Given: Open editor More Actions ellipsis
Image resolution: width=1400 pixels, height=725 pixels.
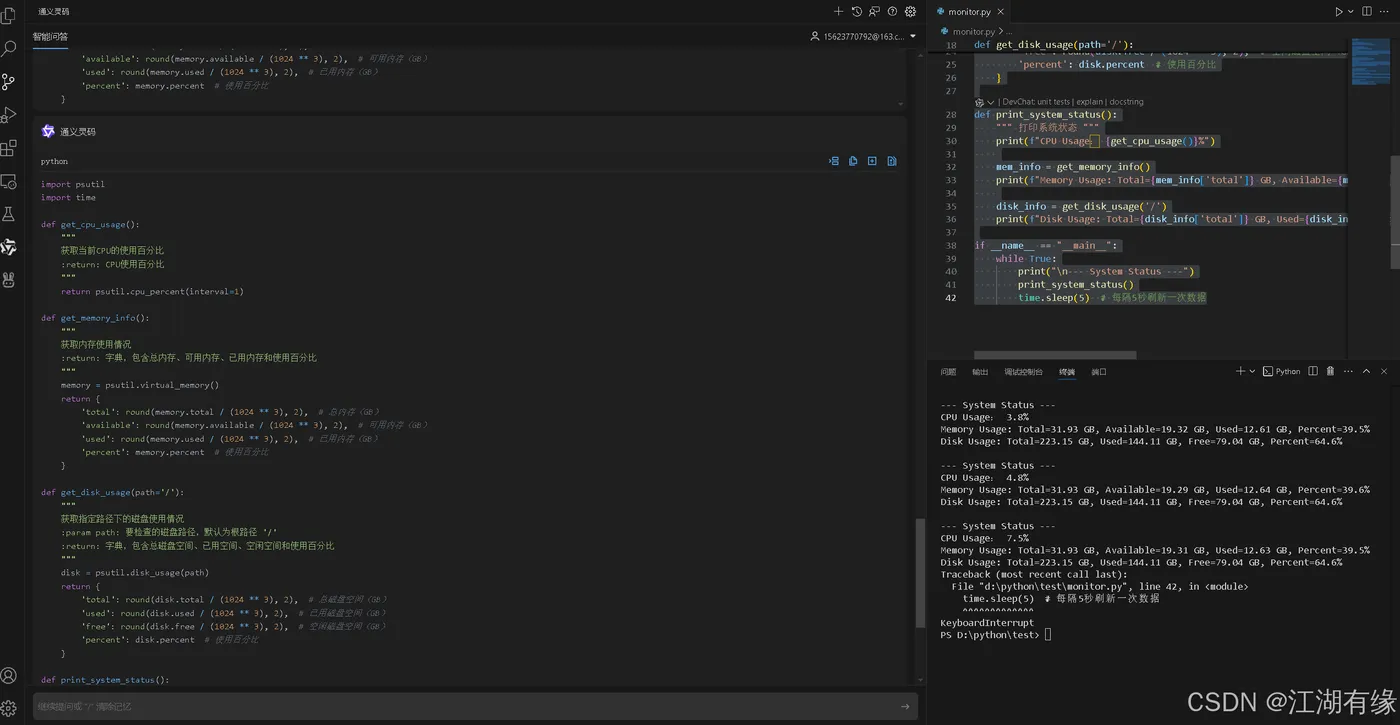Looking at the screenshot, I should 1385,12.
